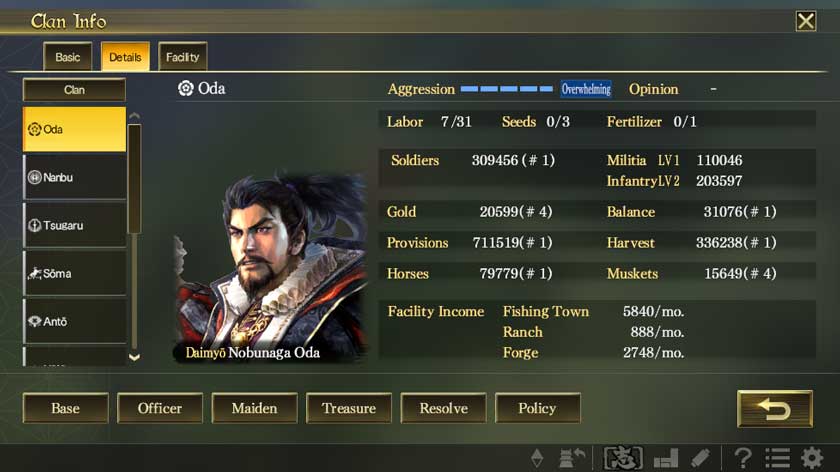Viewport: 840px width, 472px height.
Task: Open the Treasure button
Action: point(349,408)
